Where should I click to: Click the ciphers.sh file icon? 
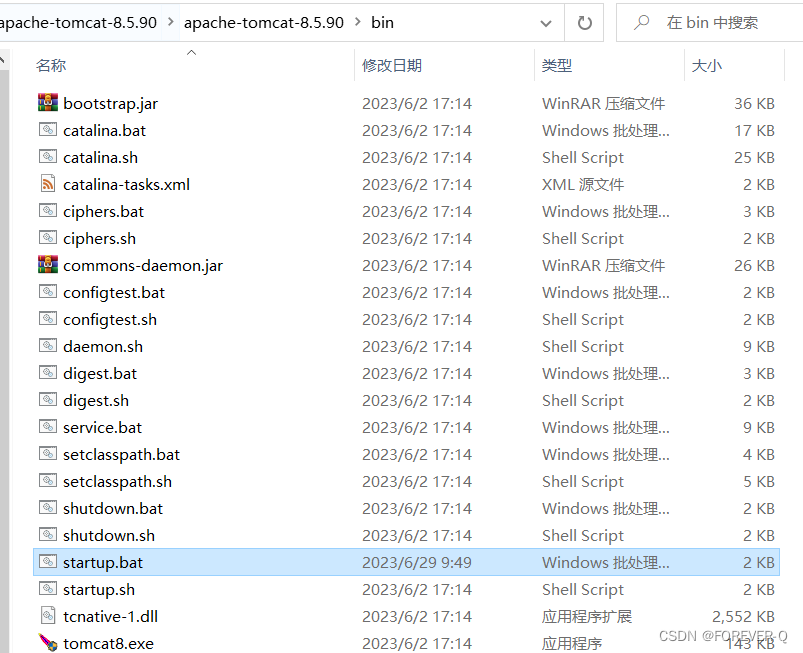pos(48,238)
